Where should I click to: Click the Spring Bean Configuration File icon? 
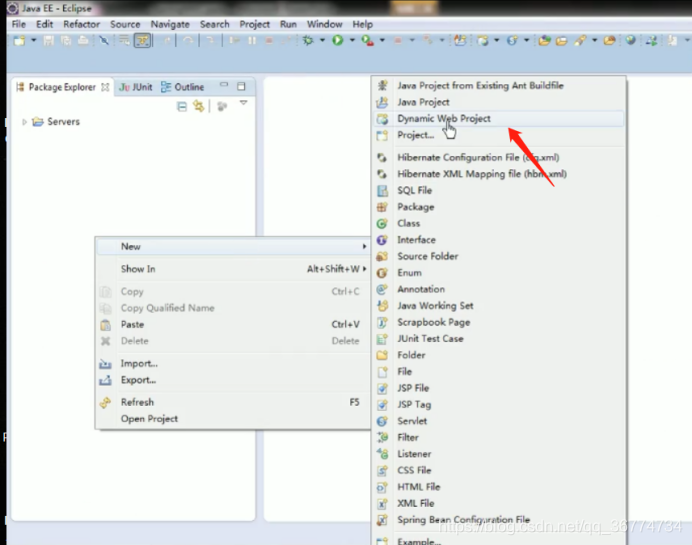(382, 520)
